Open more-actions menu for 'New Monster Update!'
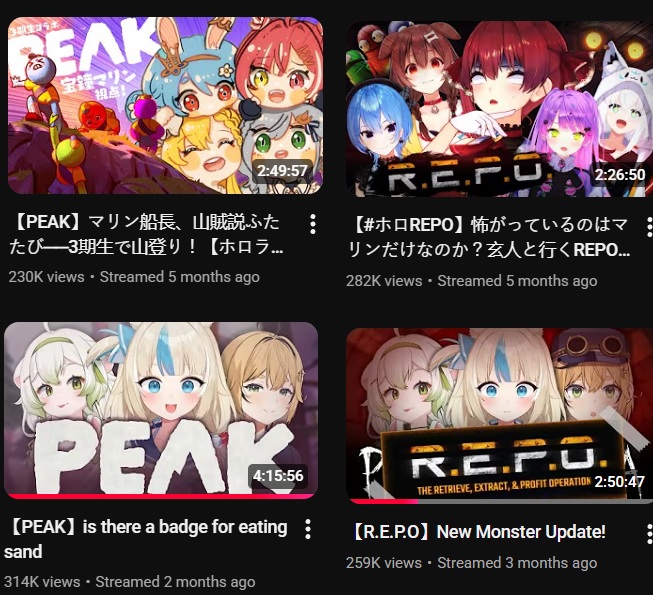The image size is (653, 595). pyautogui.click(x=649, y=534)
